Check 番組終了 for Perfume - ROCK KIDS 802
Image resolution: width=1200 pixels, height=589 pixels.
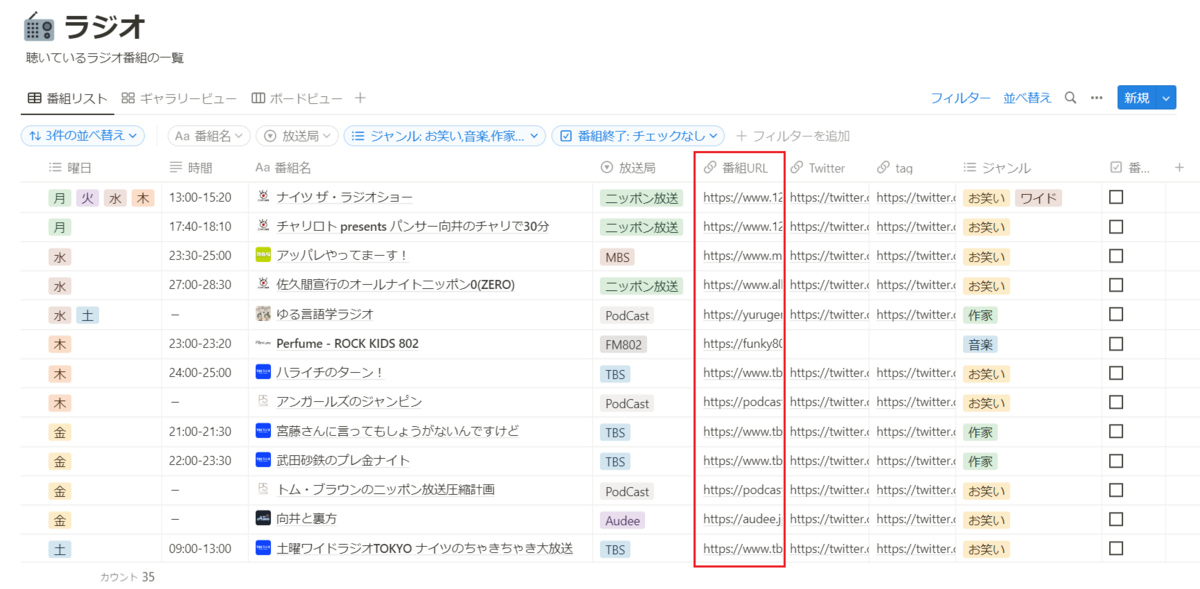pyautogui.click(x=1116, y=343)
